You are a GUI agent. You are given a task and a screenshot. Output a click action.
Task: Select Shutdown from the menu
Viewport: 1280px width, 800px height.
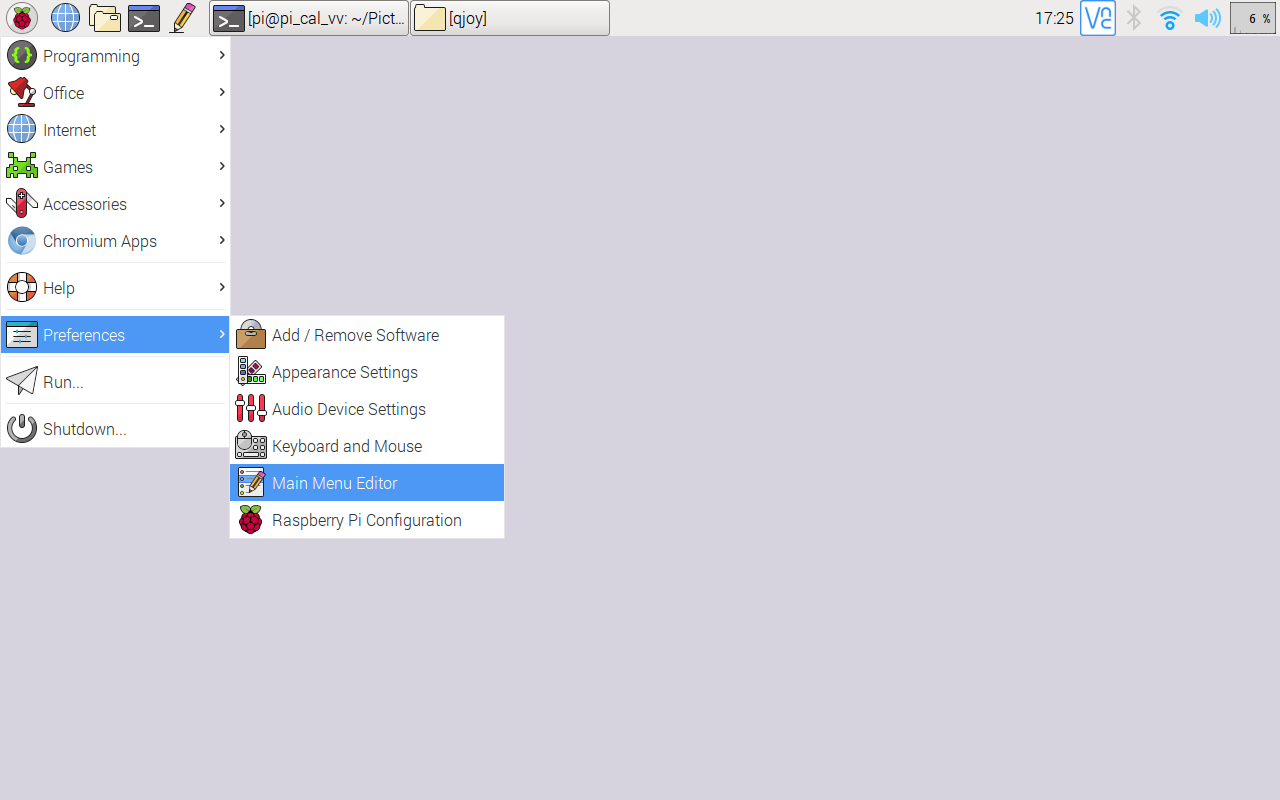click(x=85, y=428)
